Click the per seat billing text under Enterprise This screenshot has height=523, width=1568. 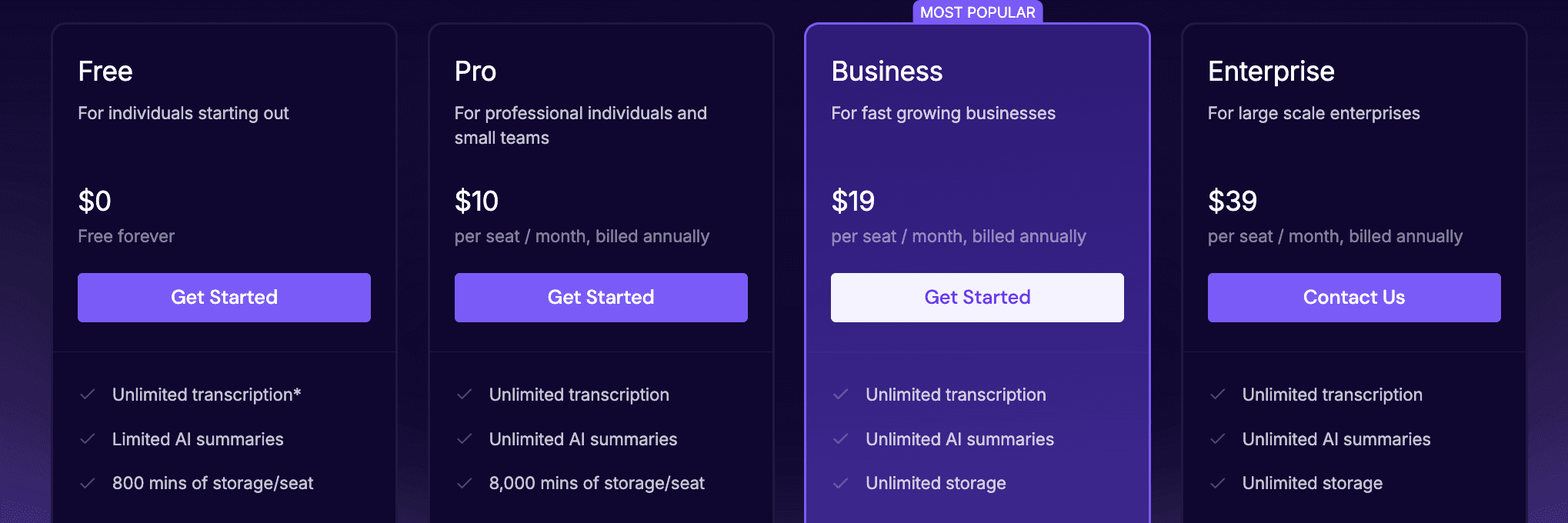(1335, 236)
